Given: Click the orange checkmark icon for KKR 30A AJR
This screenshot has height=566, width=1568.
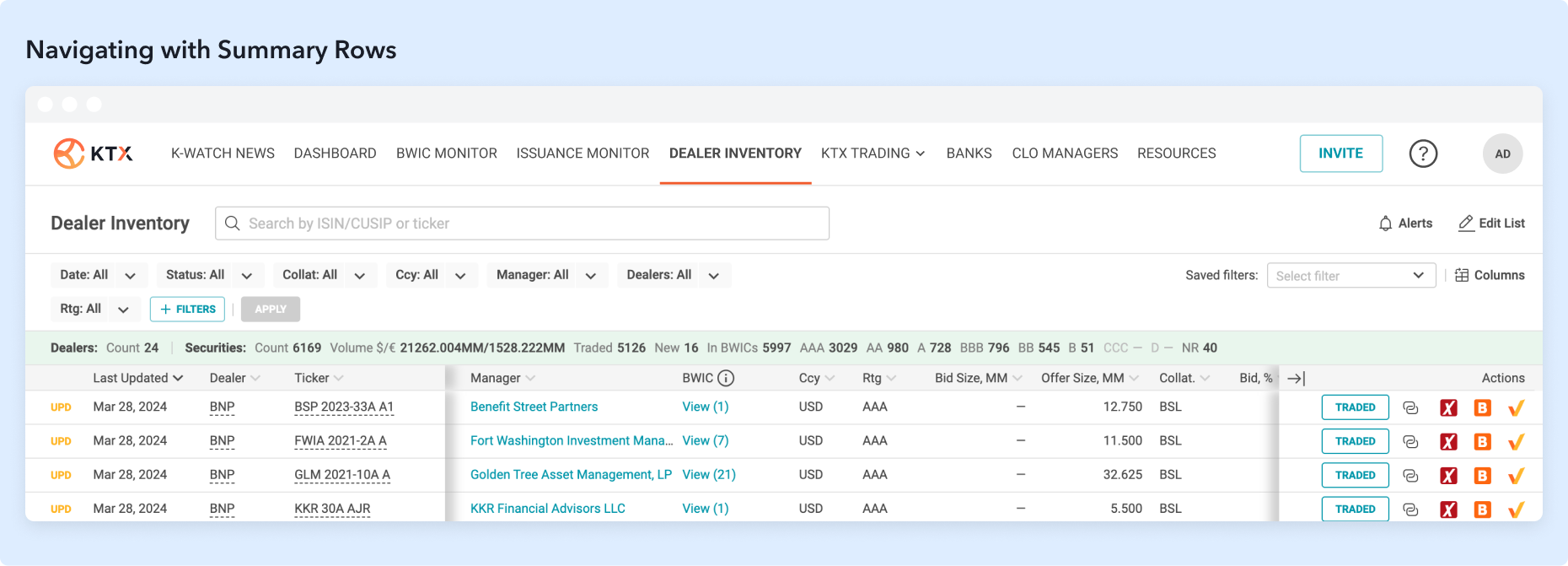Looking at the screenshot, I should (1516, 509).
